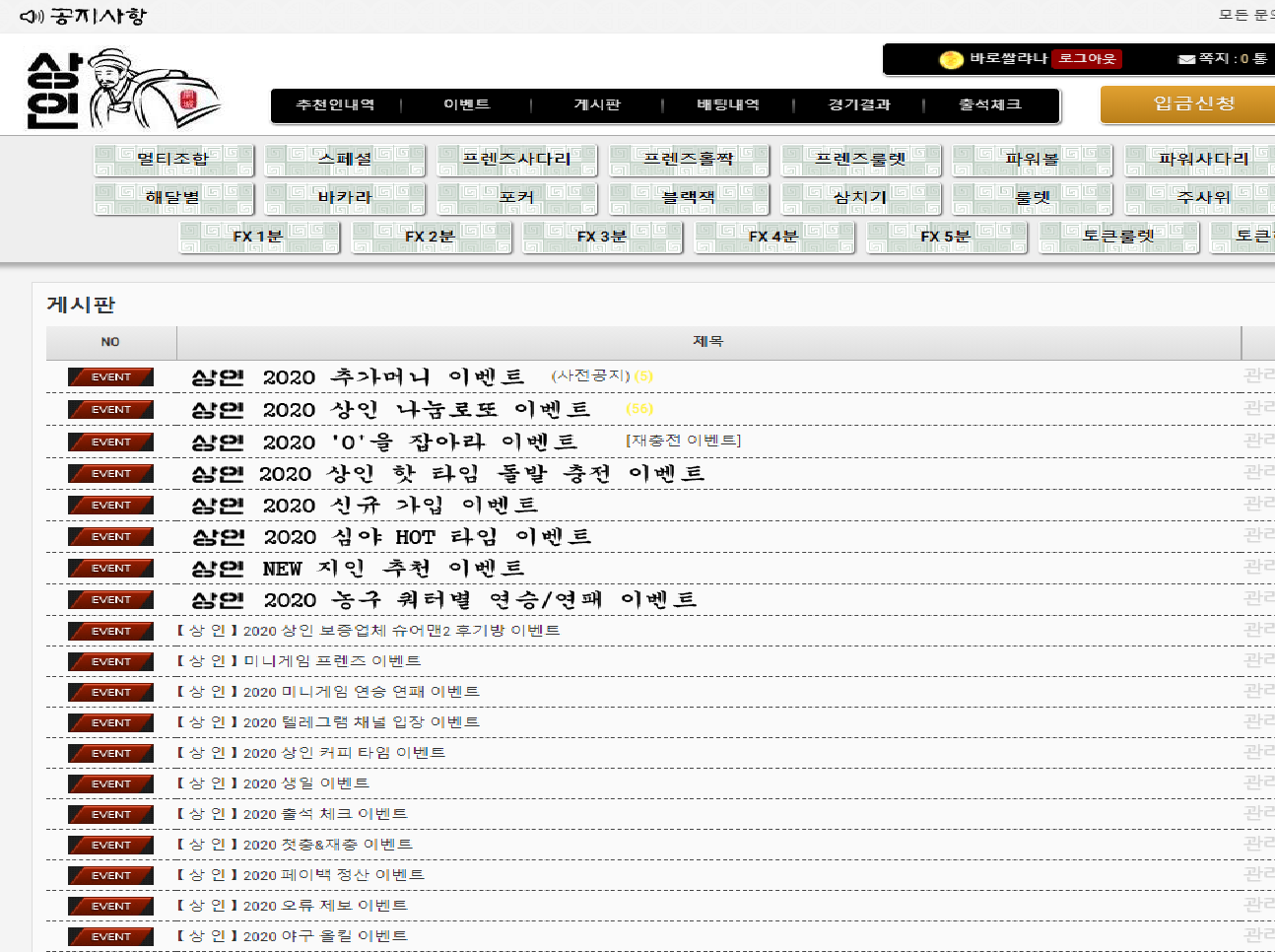Open messages via the 쪽지 envelope icon

[1186, 59]
